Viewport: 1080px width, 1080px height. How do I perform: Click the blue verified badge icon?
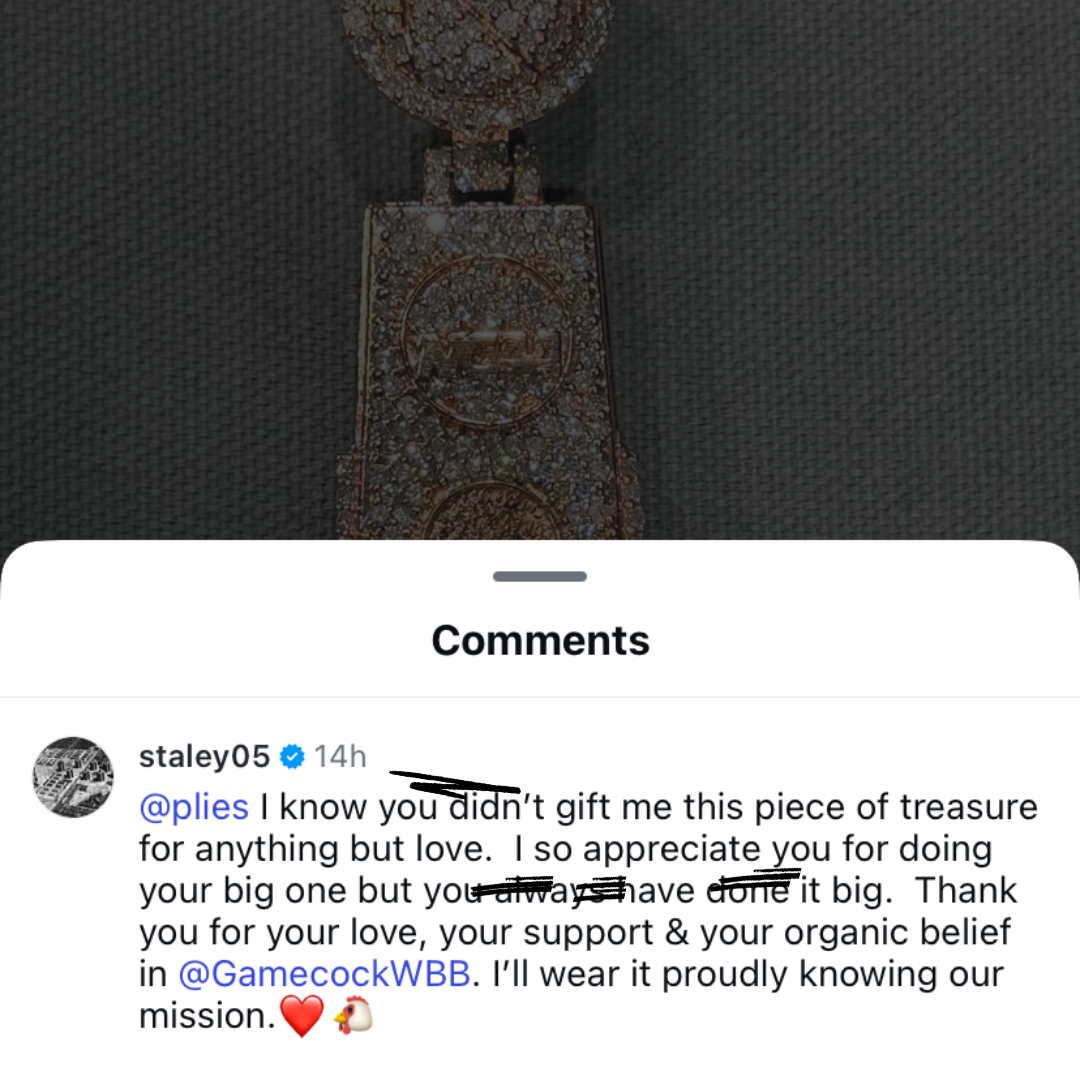[x=292, y=757]
